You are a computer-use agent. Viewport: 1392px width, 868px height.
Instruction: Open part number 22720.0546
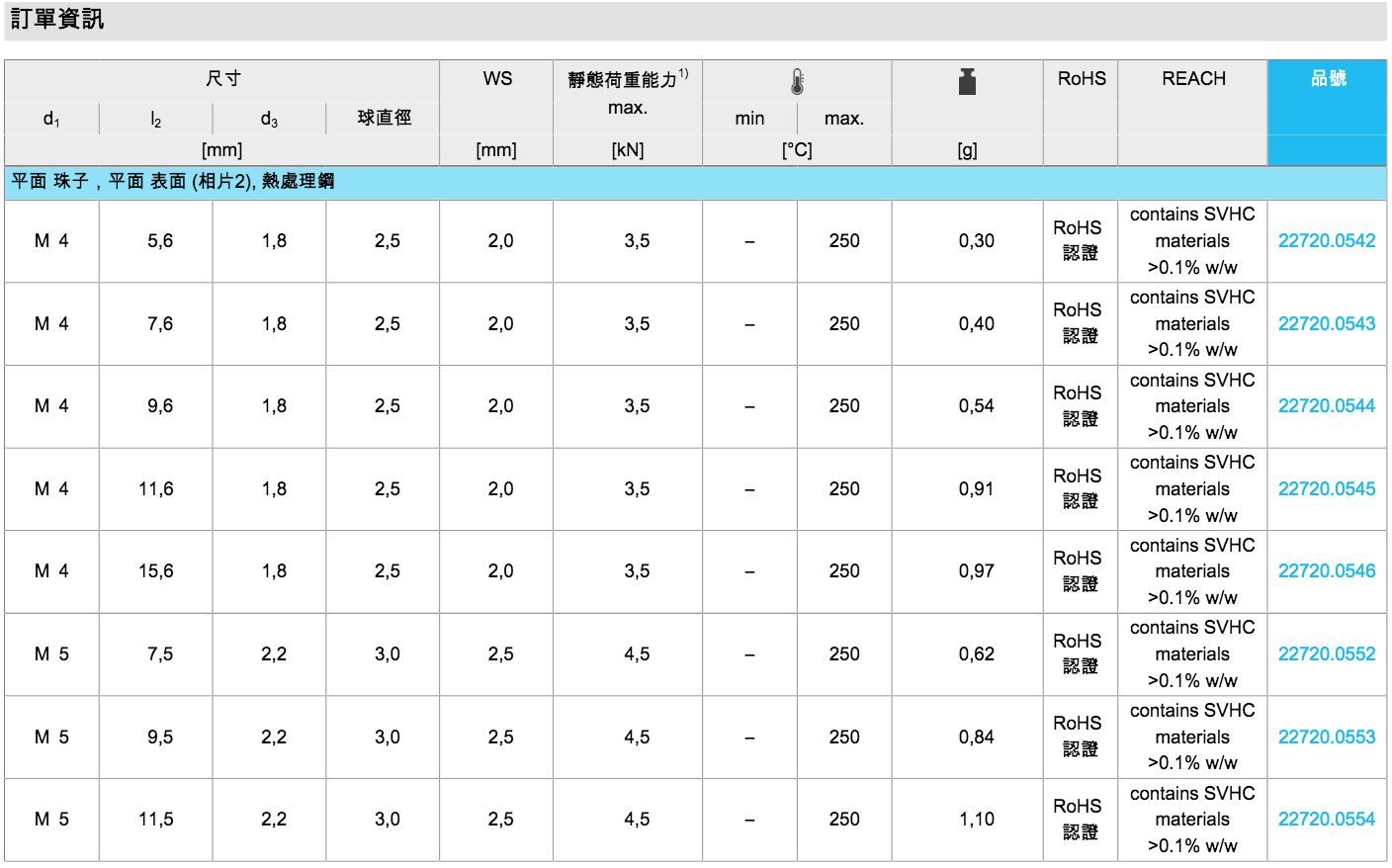pos(1326,571)
